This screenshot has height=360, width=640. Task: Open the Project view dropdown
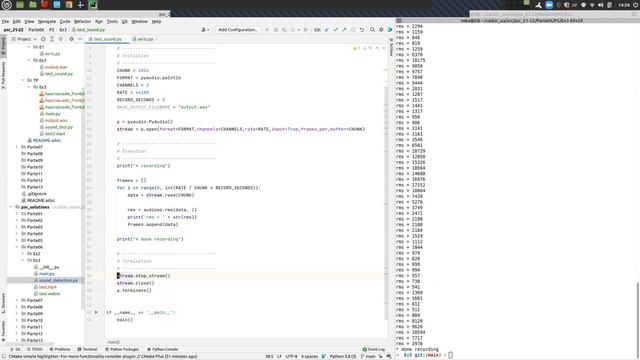pyautogui.click(x=24, y=39)
